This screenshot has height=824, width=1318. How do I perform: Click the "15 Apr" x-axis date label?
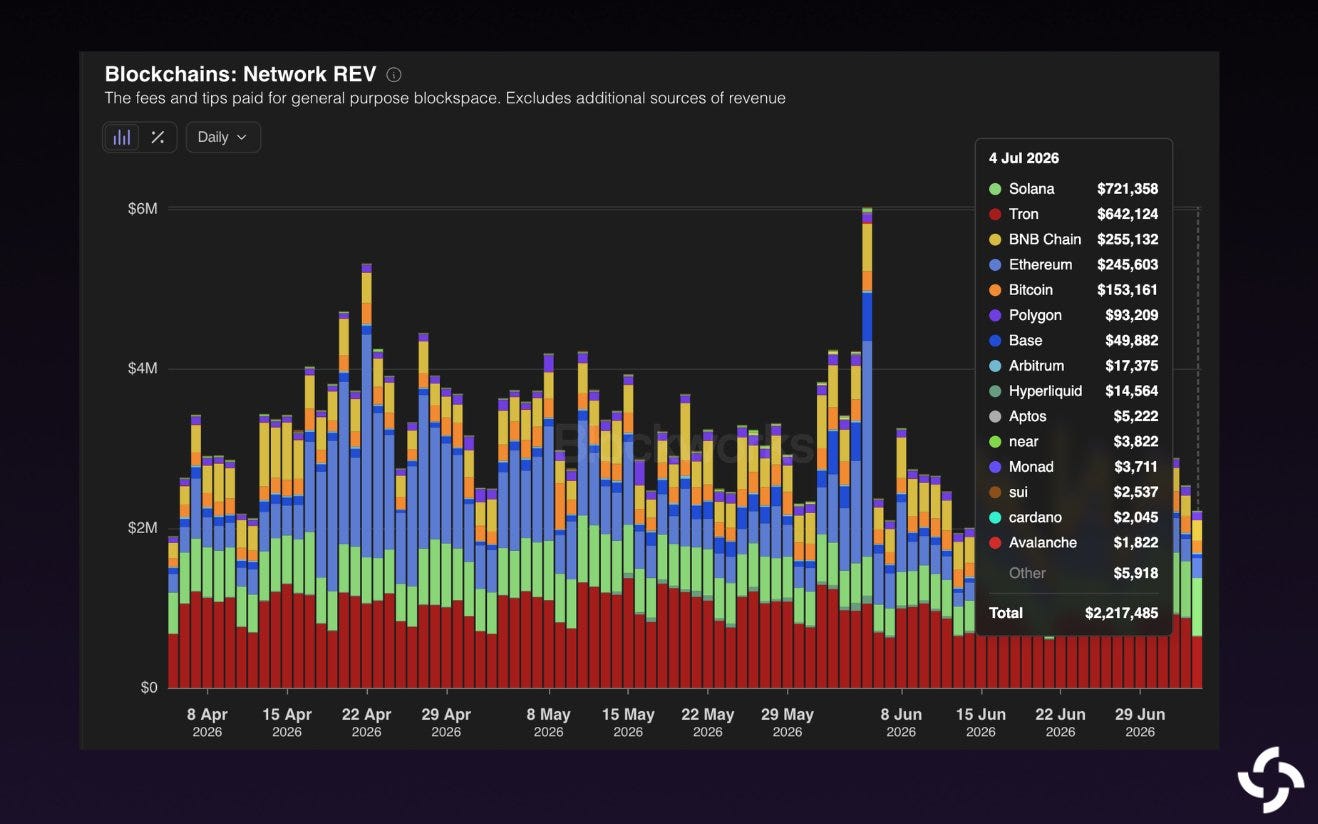pos(287,715)
